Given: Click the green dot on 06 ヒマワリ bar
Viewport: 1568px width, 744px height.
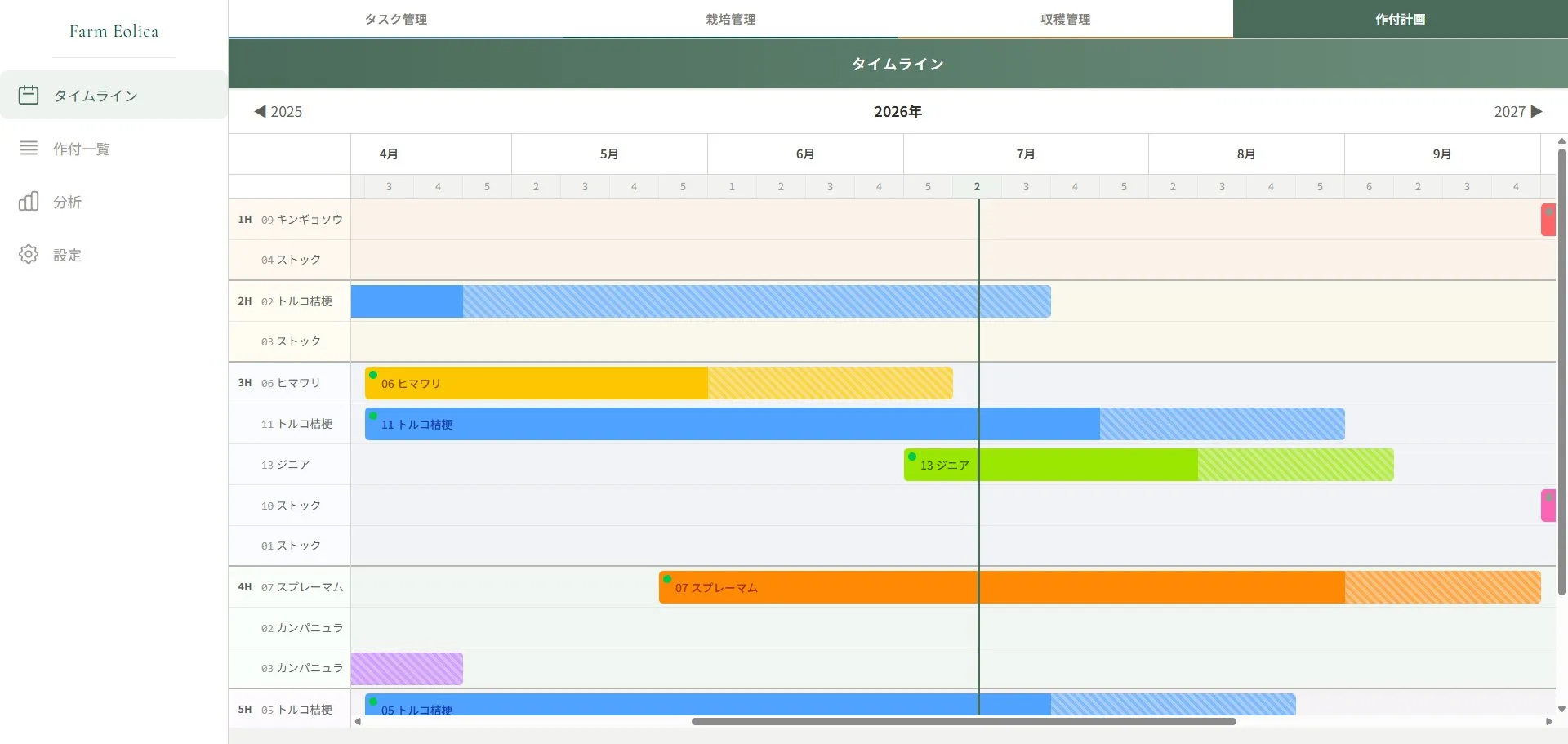Looking at the screenshot, I should click(373, 375).
